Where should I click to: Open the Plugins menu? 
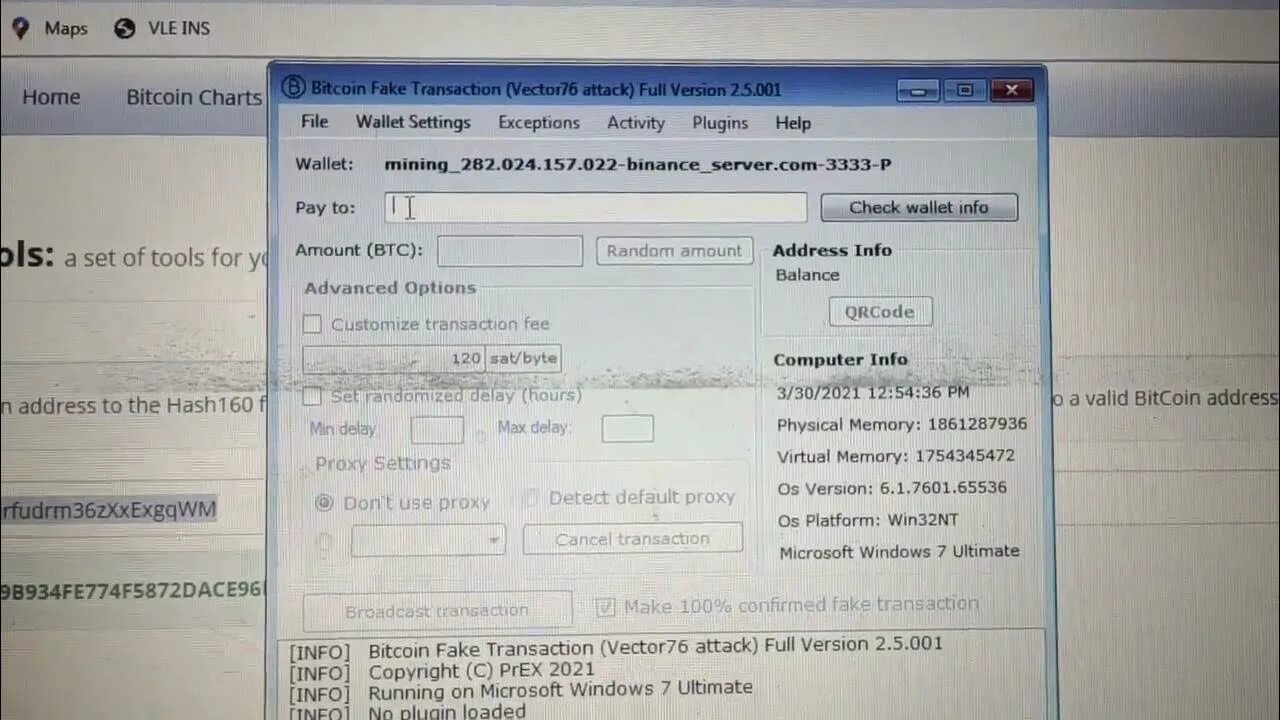tap(720, 122)
